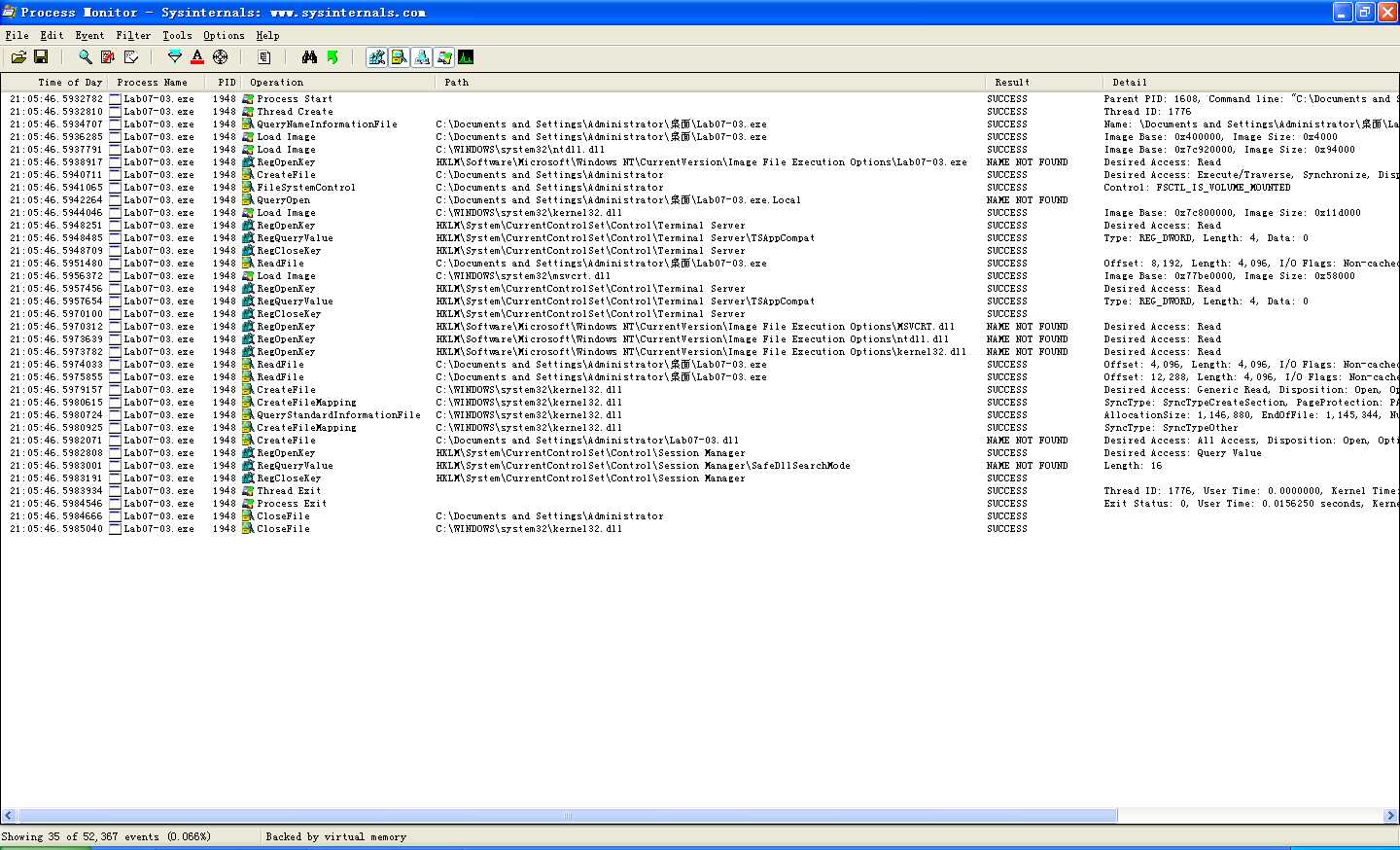
Task: Click the Image File Execution Options\ntdll.dll path
Action: click(x=692, y=339)
